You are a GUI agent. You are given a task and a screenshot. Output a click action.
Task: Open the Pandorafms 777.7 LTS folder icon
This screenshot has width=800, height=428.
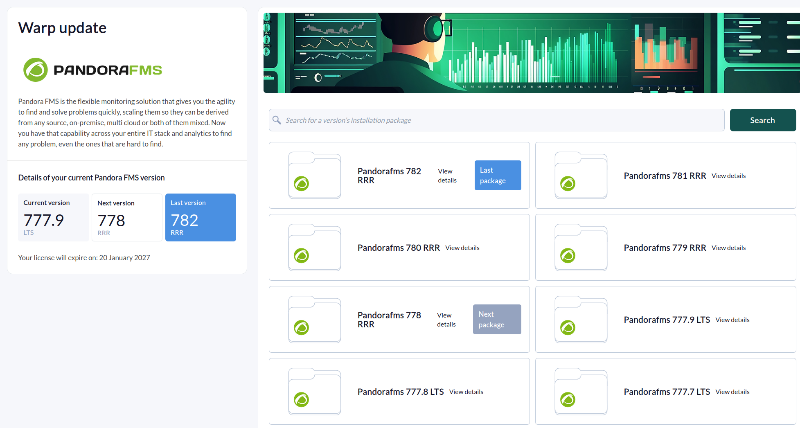(581, 392)
